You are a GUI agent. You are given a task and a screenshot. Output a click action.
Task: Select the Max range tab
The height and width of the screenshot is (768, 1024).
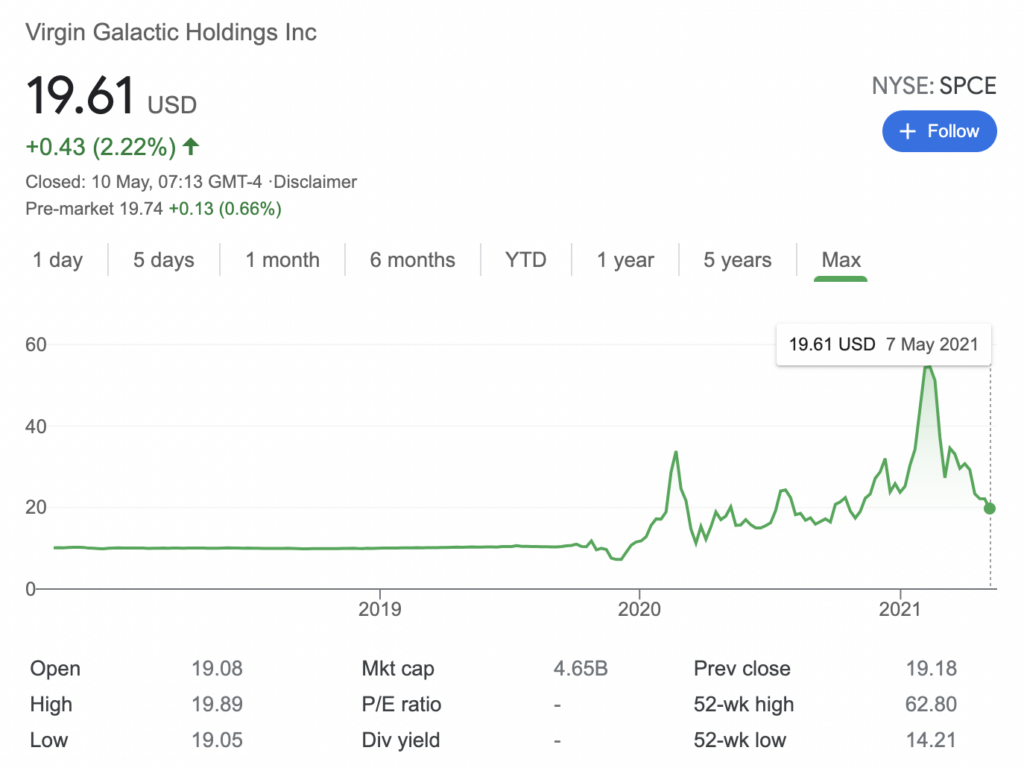(841, 260)
